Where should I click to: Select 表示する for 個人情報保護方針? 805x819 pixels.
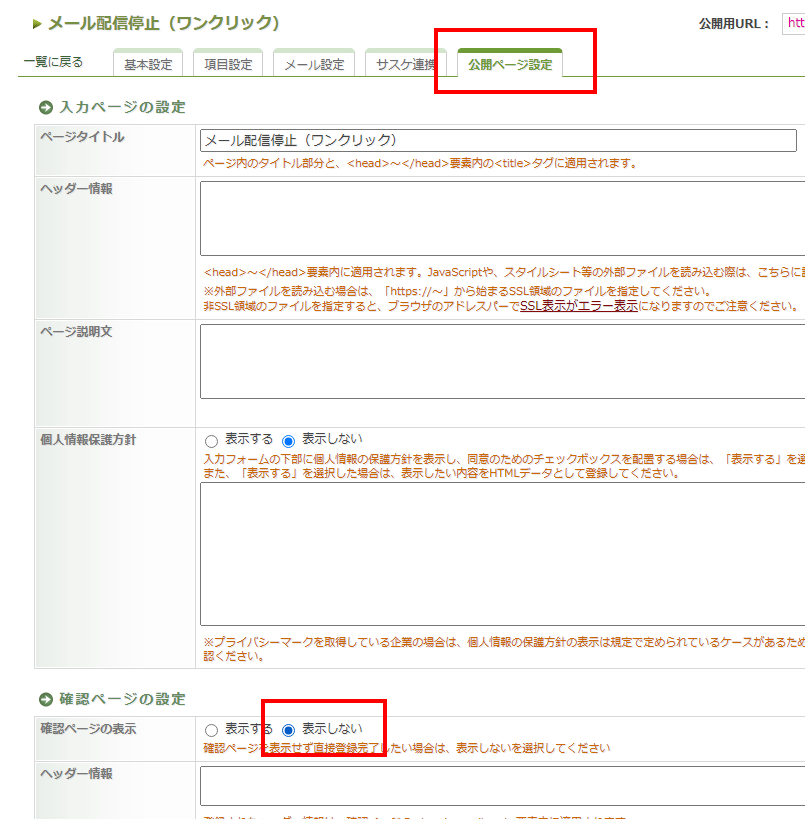pos(211,441)
